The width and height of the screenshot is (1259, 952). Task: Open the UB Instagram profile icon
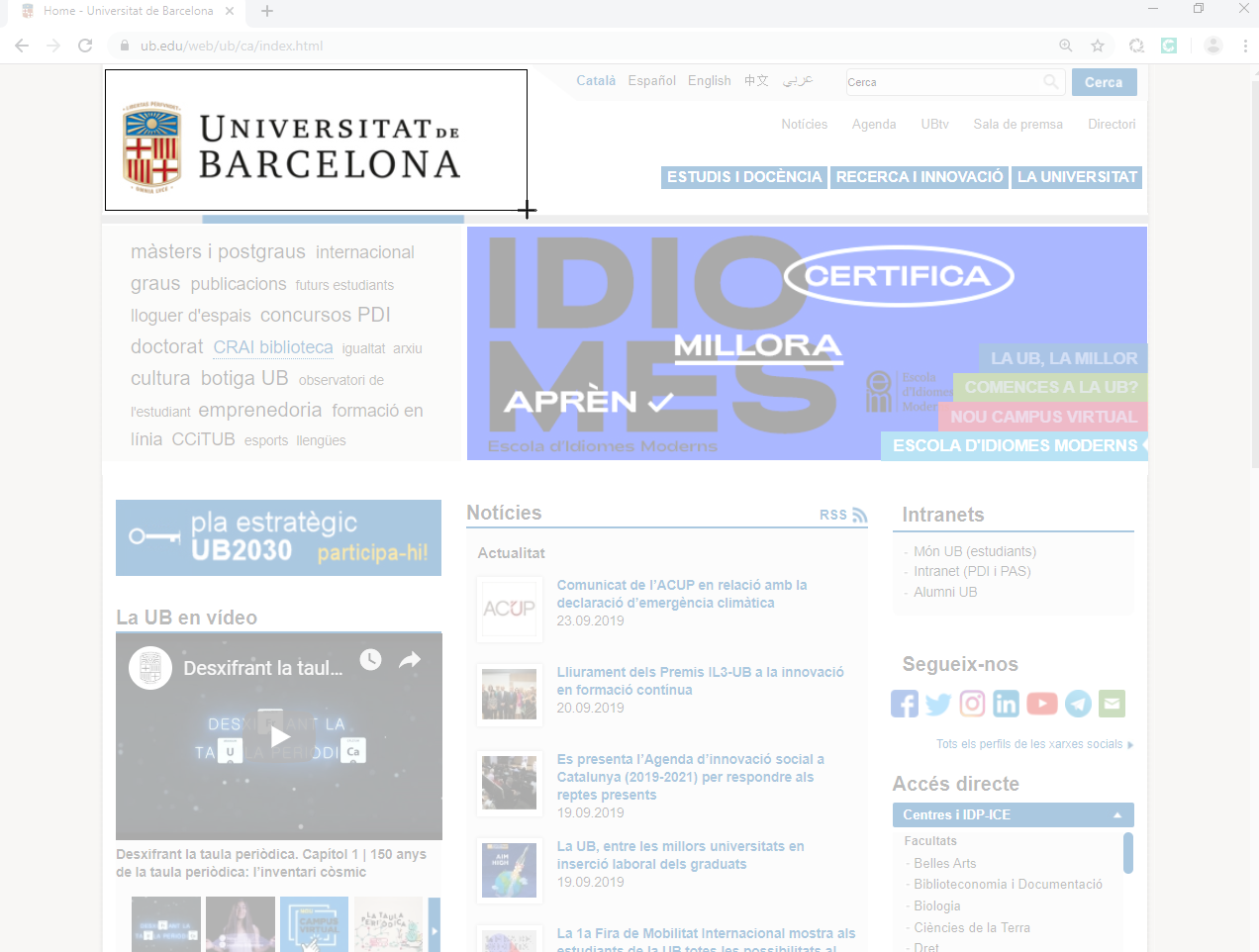pyautogui.click(x=973, y=704)
